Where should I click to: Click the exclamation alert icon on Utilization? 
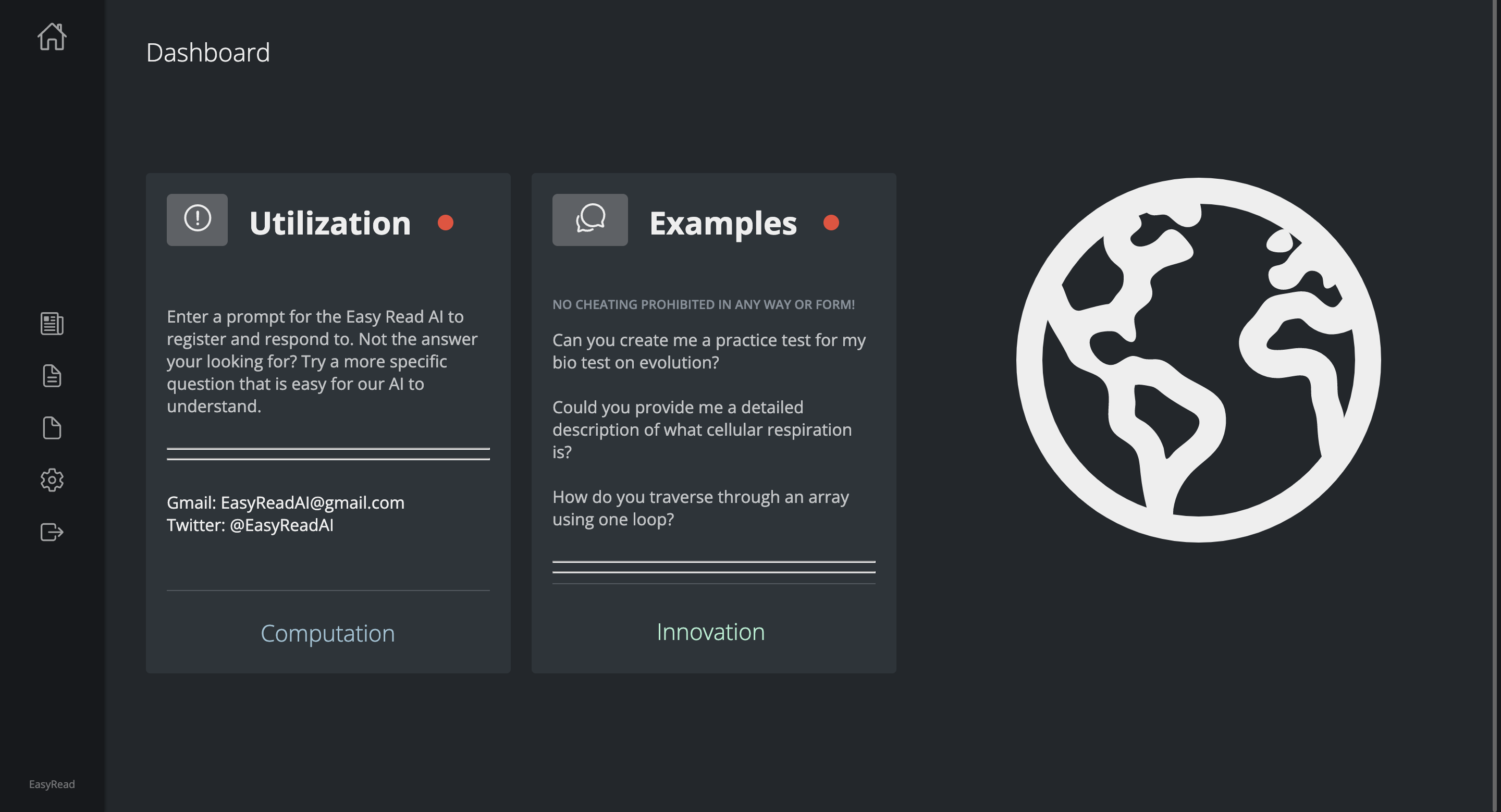197,219
